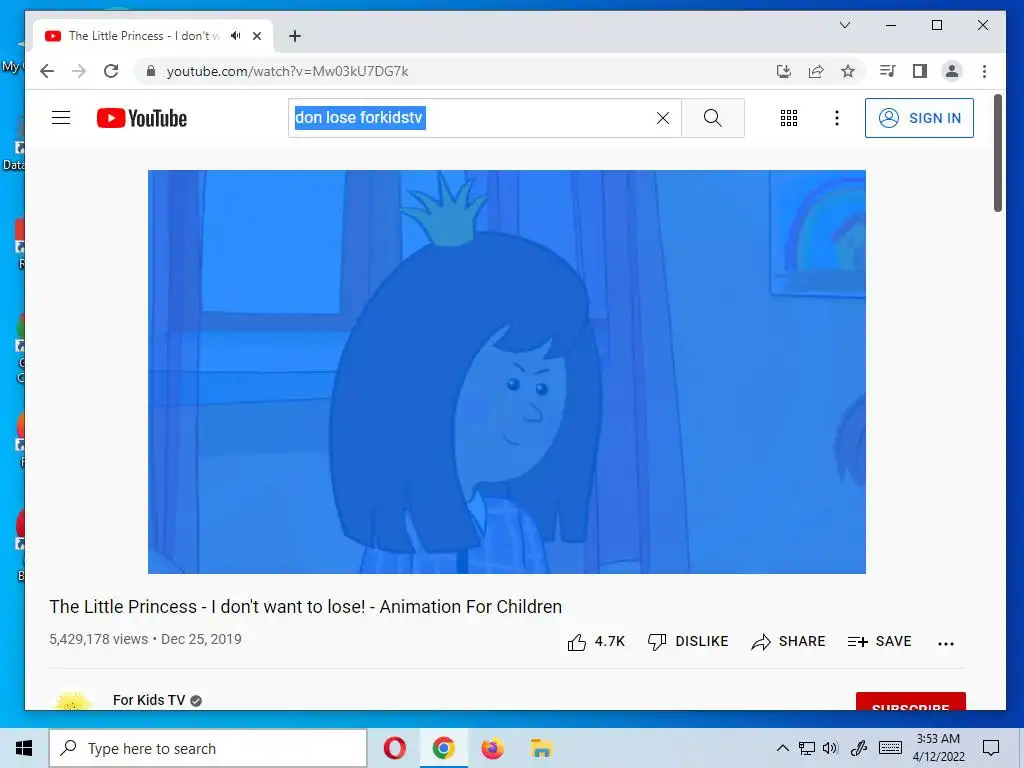Image resolution: width=1024 pixels, height=768 pixels.
Task: Click the video title text
Action: coord(306,607)
